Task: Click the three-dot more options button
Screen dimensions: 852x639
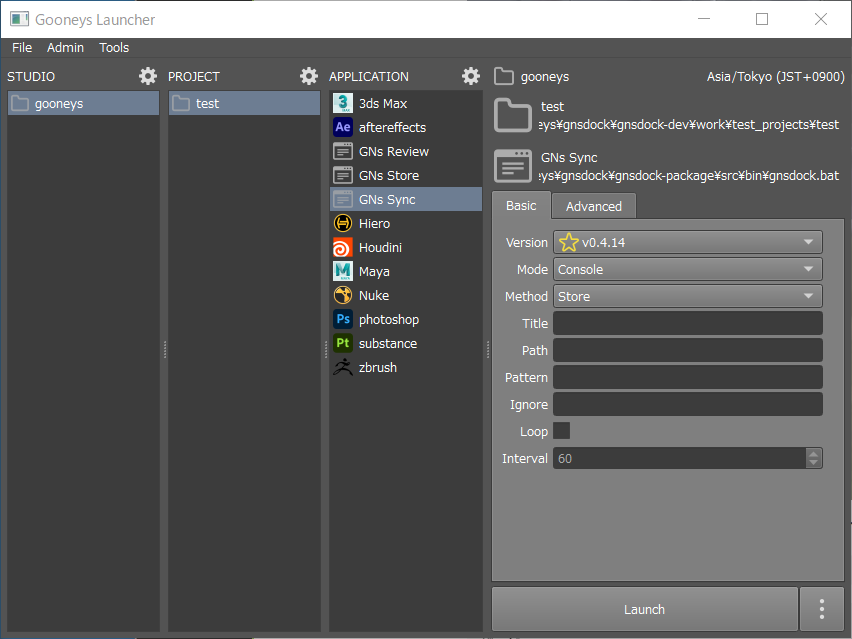Action: click(821, 609)
